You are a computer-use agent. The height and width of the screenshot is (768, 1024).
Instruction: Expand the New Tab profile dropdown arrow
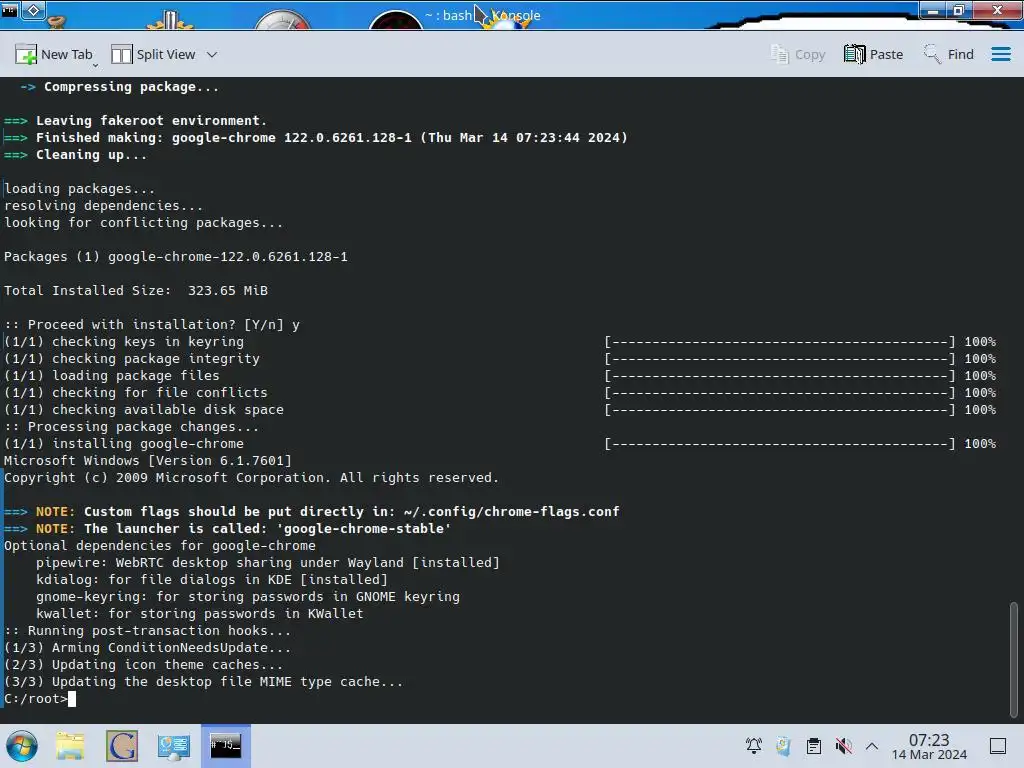click(95, 65)
